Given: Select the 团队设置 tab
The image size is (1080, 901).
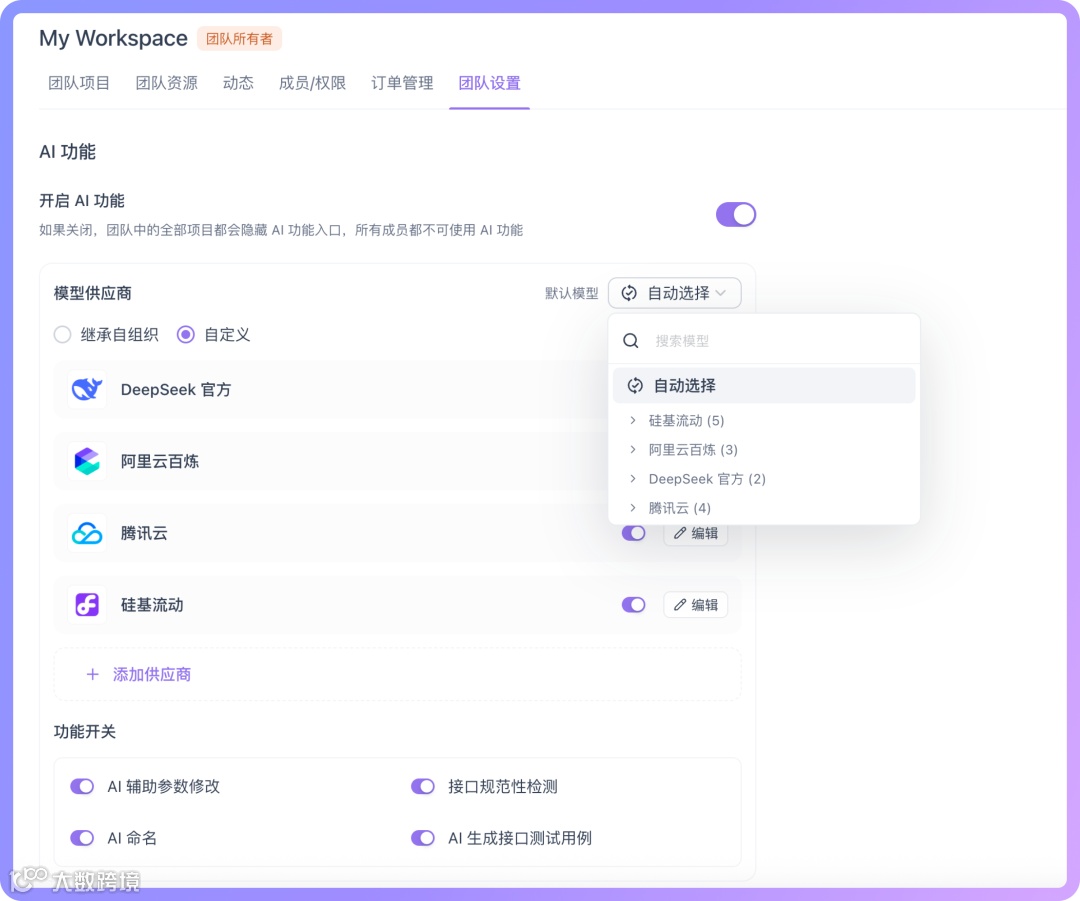Looking at the screenshot, I should click(x=490, y=83).
